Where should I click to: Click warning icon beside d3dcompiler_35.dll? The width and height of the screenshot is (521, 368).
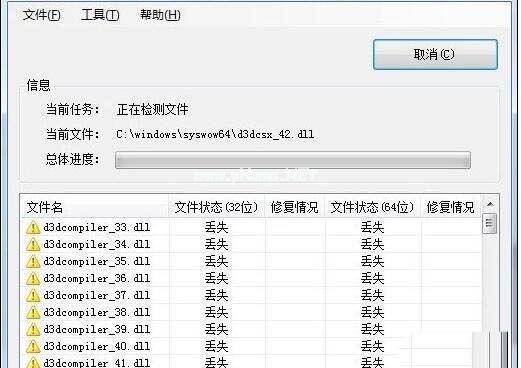[33, 262]
